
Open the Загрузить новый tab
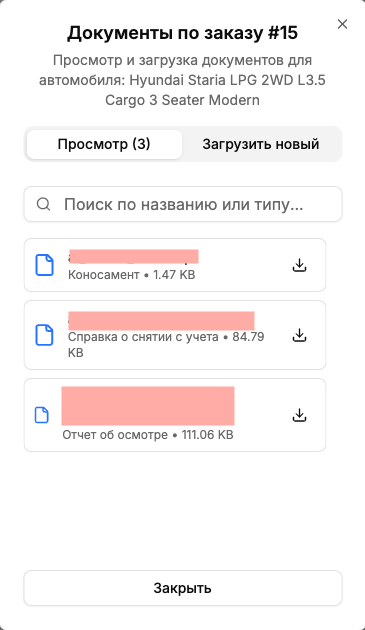[x=261, y=144]
